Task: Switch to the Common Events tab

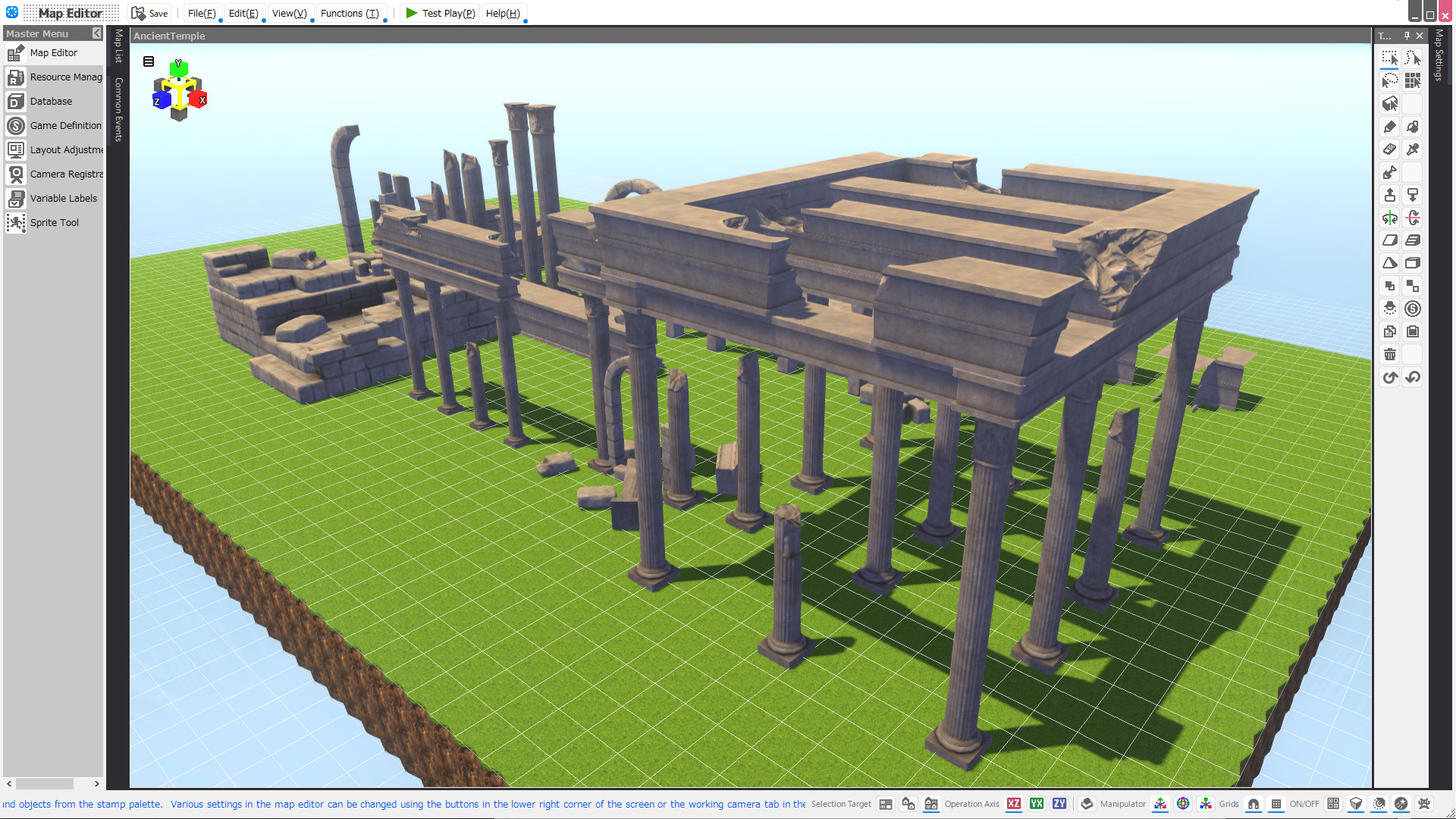Action: 118,110
